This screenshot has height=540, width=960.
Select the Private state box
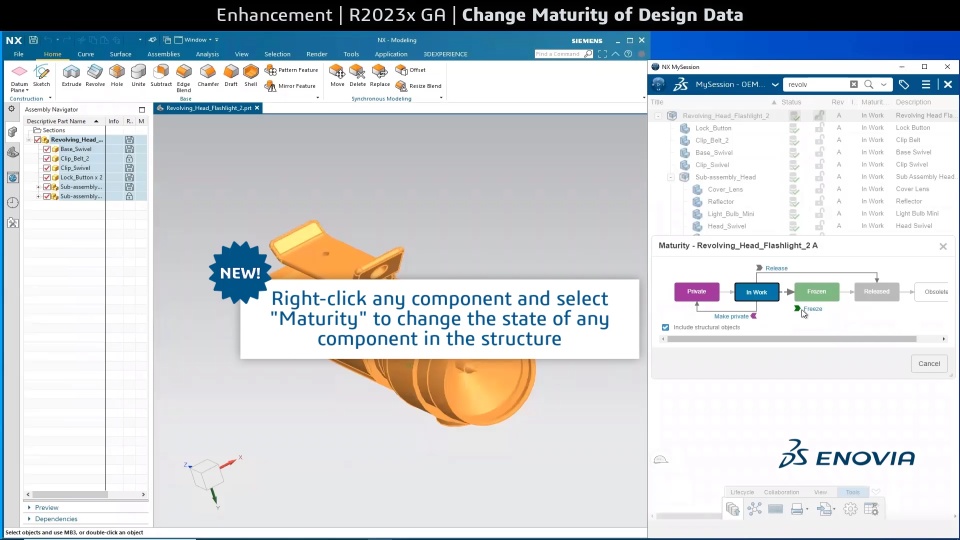pyautogui.click(x=697, y=291)
